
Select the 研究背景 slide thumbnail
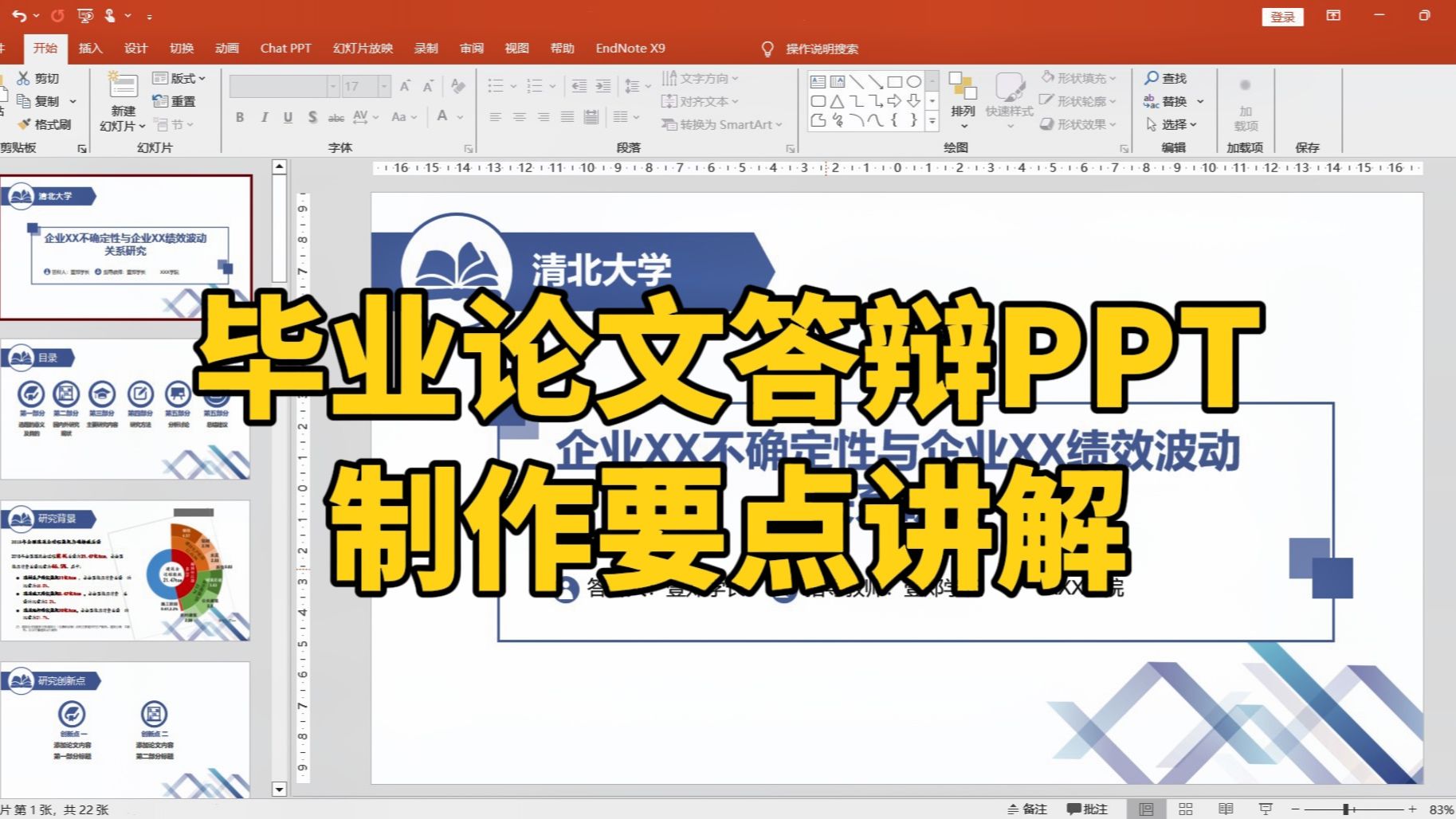128,570
